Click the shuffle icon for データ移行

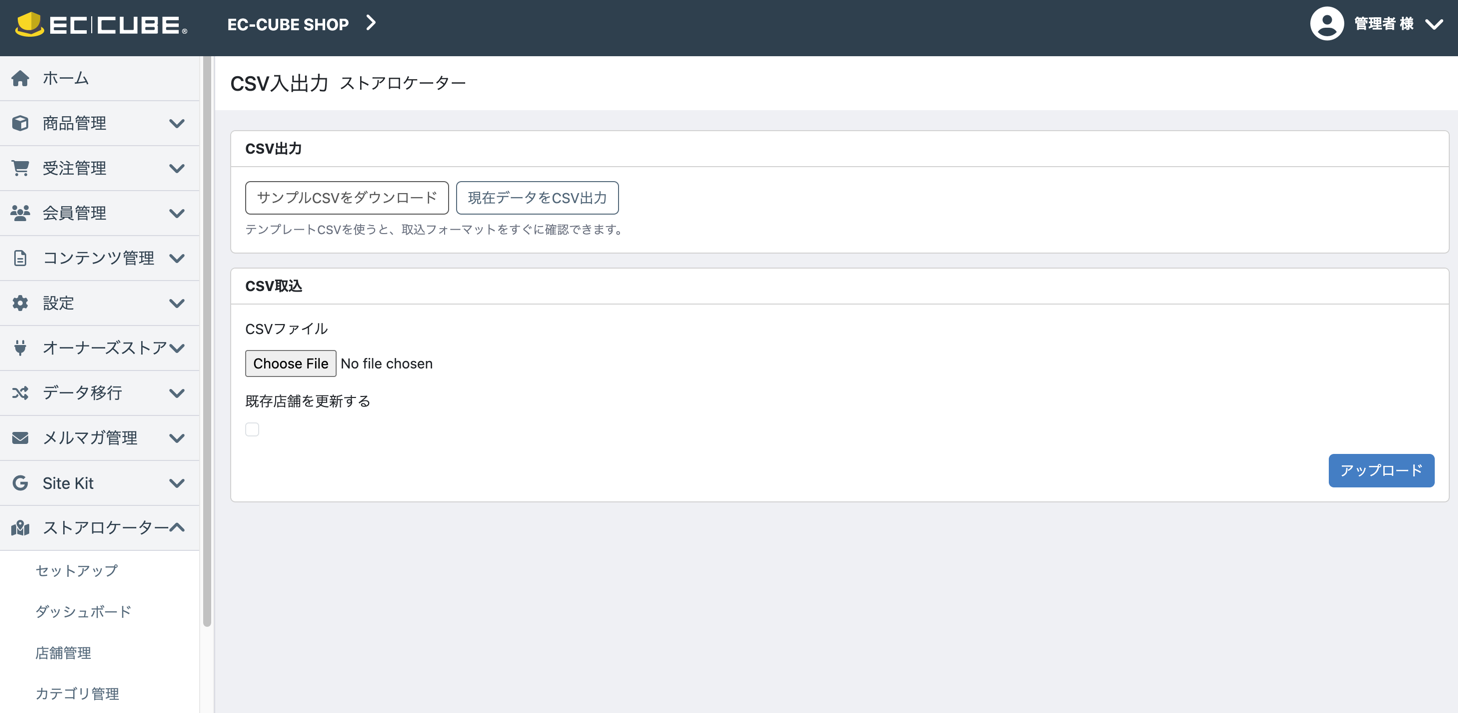pos(20,393)
